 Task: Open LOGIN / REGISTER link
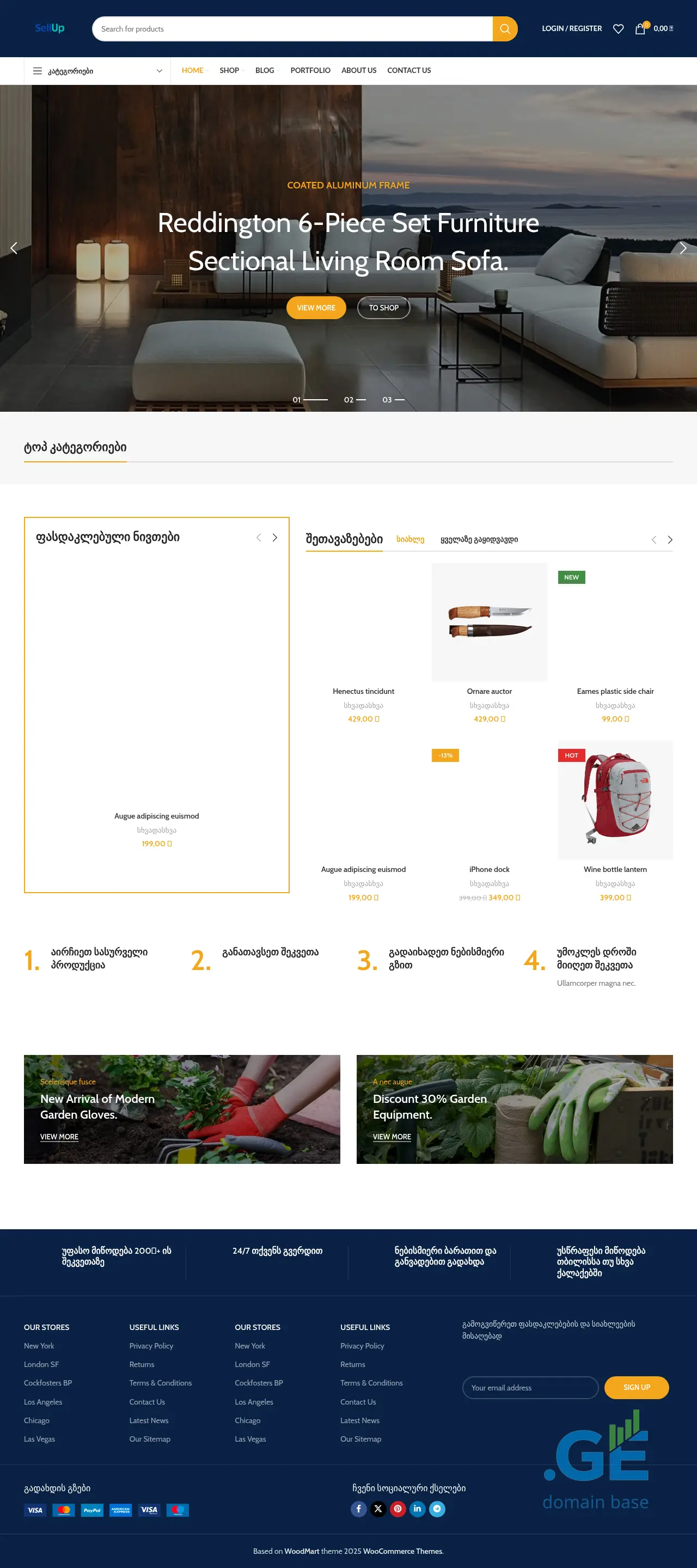pyautogui.click(x=572, y=29)
